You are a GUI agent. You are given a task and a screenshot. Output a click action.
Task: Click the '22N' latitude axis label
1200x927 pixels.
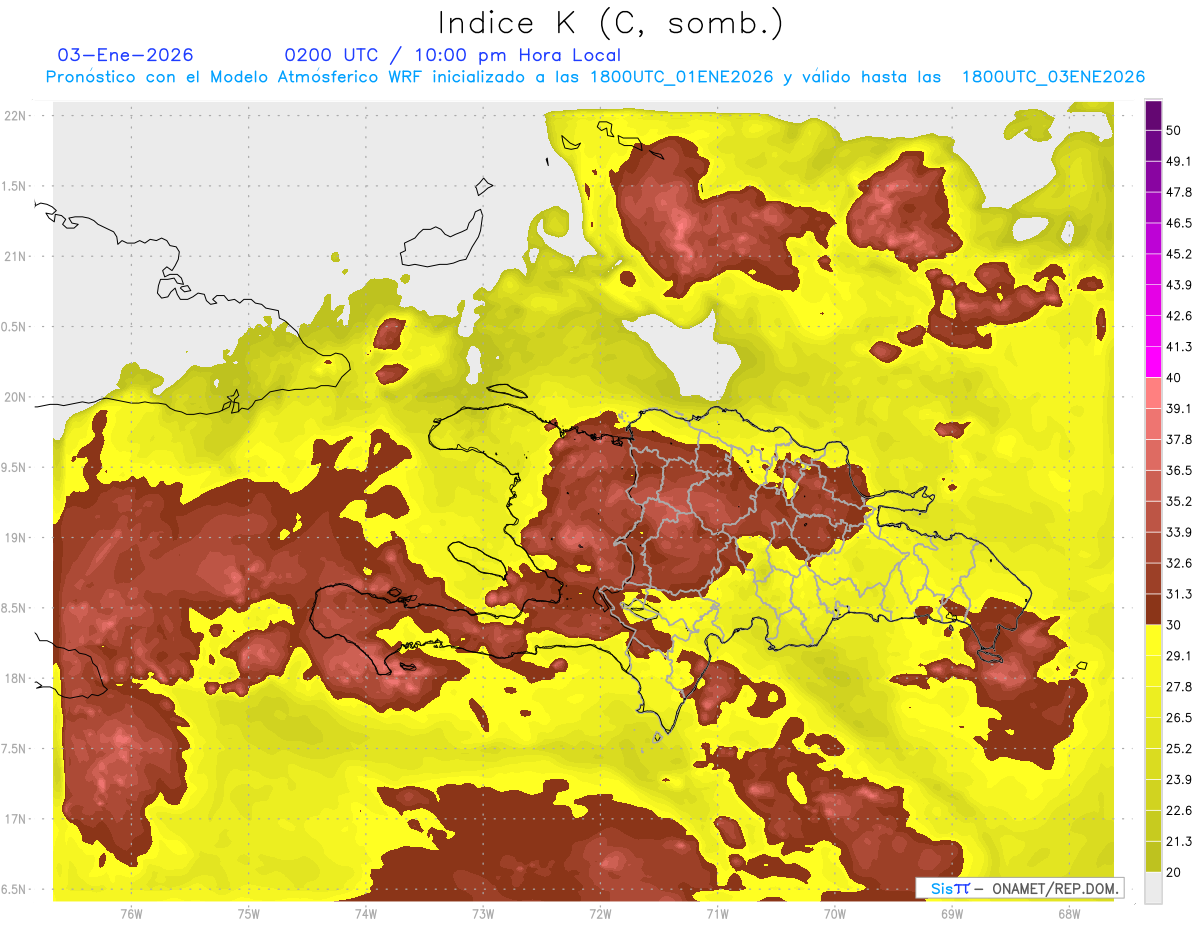(15, 116)
